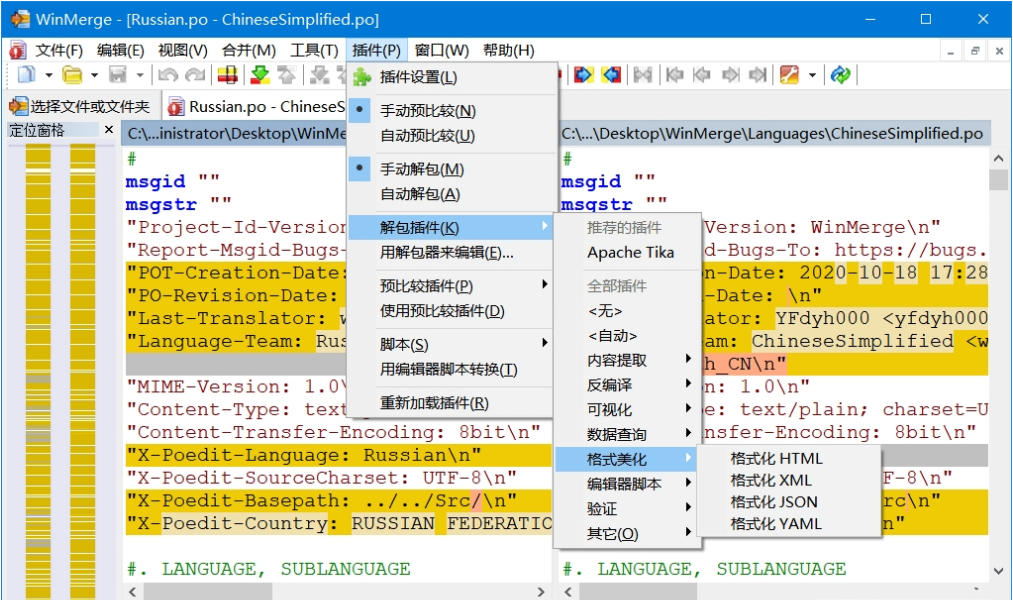Open the 工具(T) menu
This screenshot has width=1013, height=600.
tap(314, 50)
